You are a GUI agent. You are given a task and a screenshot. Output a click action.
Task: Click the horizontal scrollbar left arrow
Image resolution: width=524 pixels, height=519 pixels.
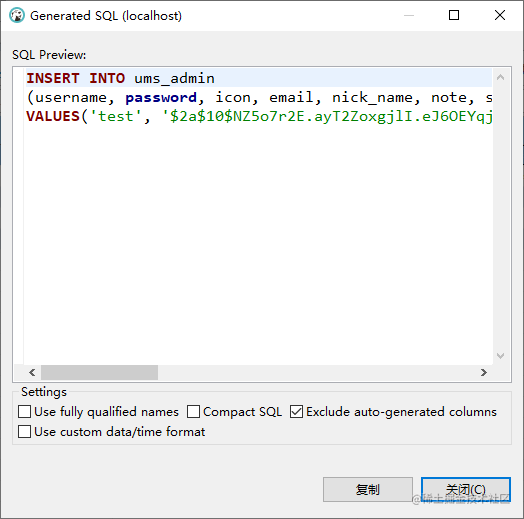tap(32, 372)
